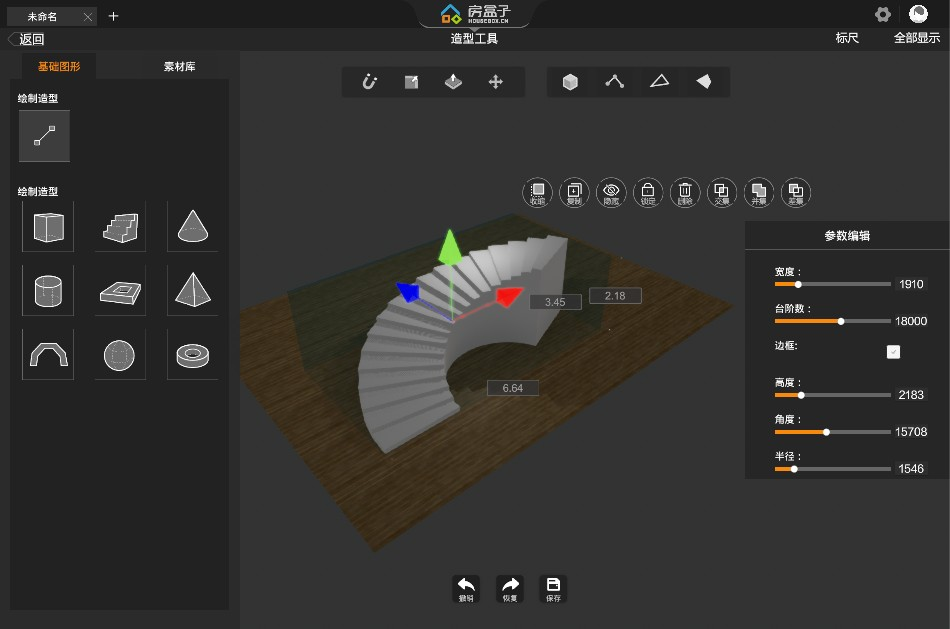Open the 标尺 ruler option

click(x=846, y=38)
